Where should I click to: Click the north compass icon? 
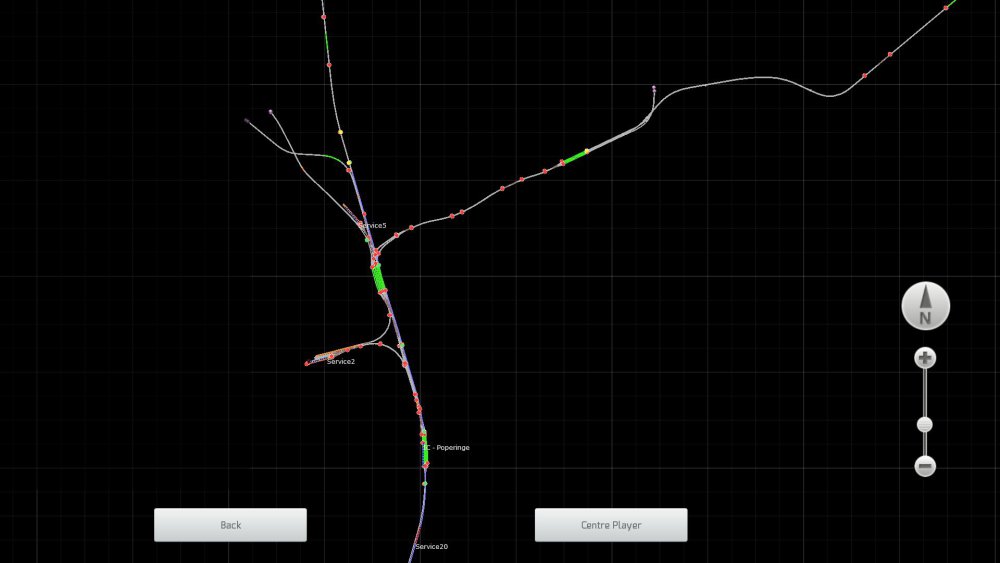click(925, 305)
